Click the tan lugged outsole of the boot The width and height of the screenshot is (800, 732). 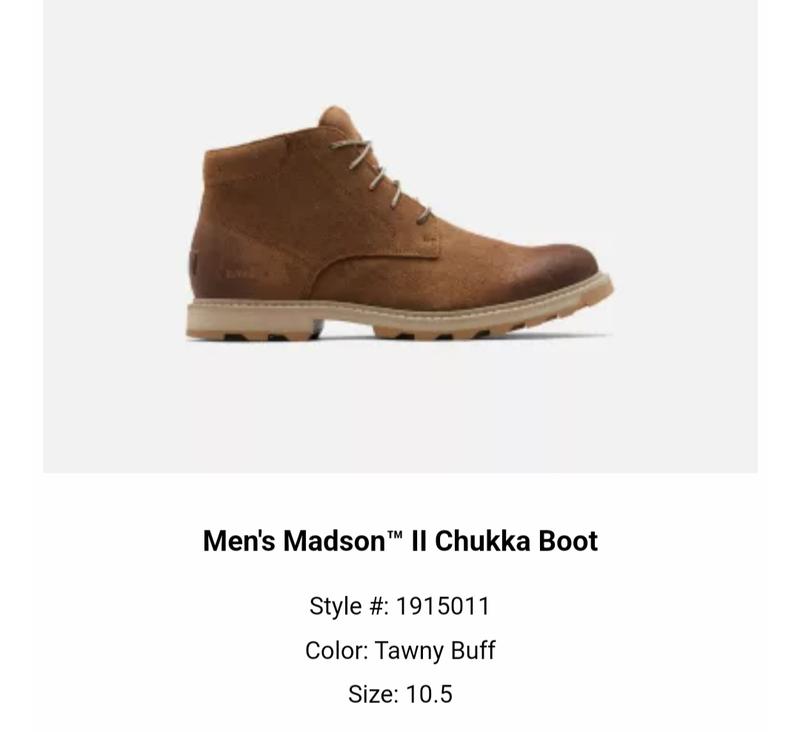click(x=399, y=320)
